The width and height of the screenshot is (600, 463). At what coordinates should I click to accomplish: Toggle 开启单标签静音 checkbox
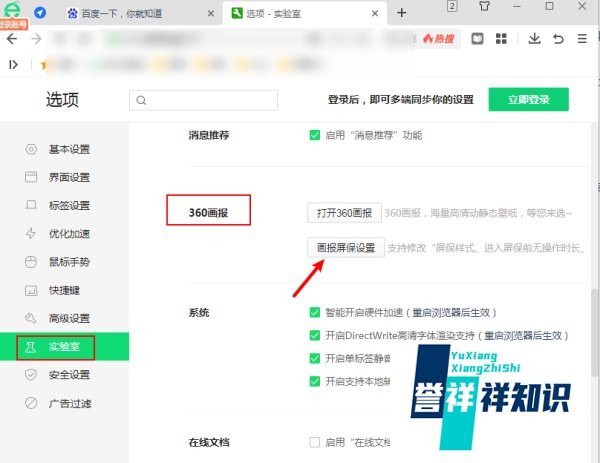315,359
